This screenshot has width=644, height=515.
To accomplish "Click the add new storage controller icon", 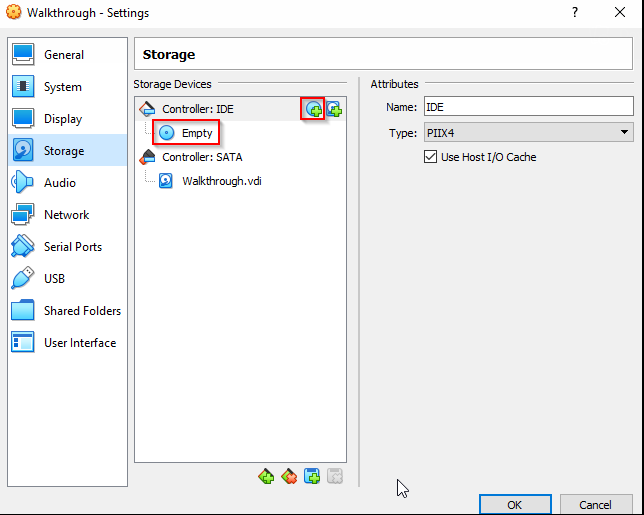I will (x=266, y=476).
